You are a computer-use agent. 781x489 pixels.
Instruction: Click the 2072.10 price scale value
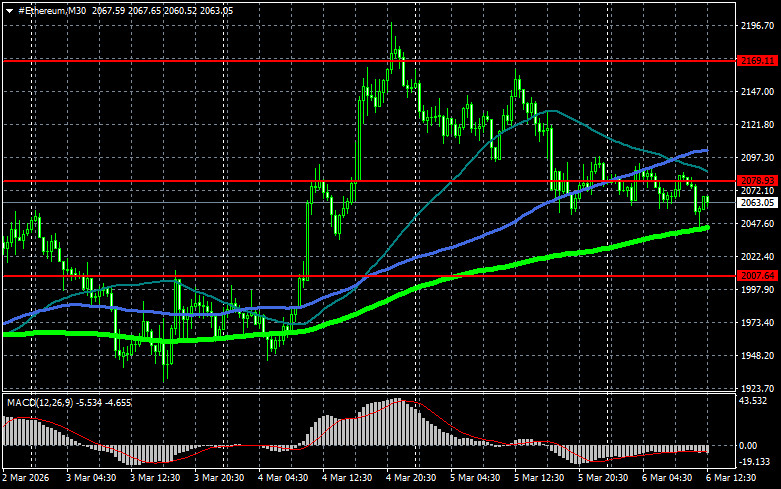pos(758,191)
